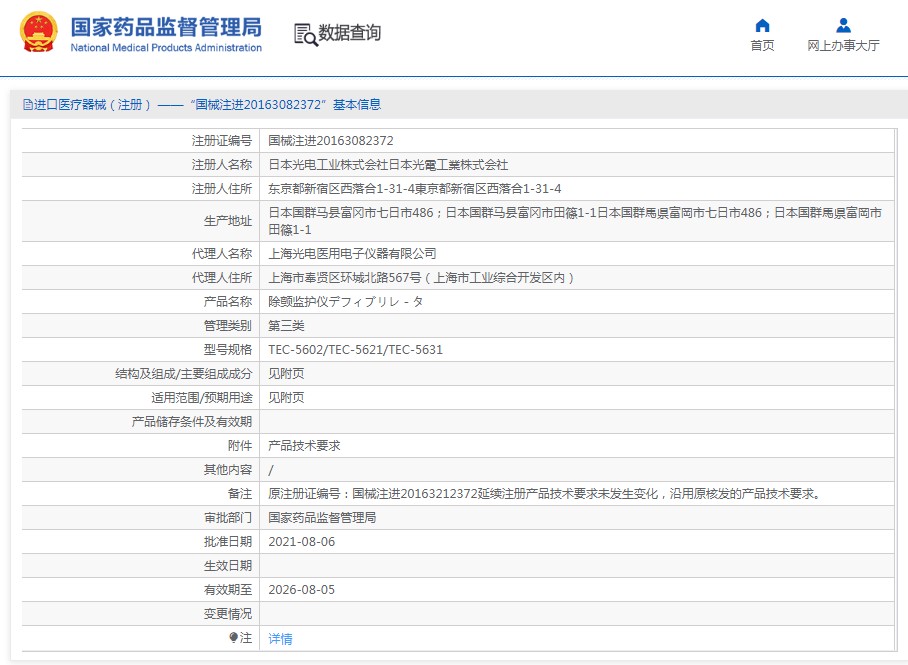Go to 首页 text link
This screenshot has height=665, width=908.
(762, 45)
